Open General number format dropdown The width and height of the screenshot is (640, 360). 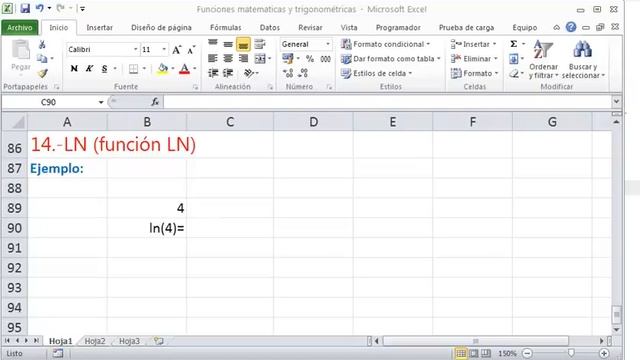pyautogui.click(x=328, y=44)
